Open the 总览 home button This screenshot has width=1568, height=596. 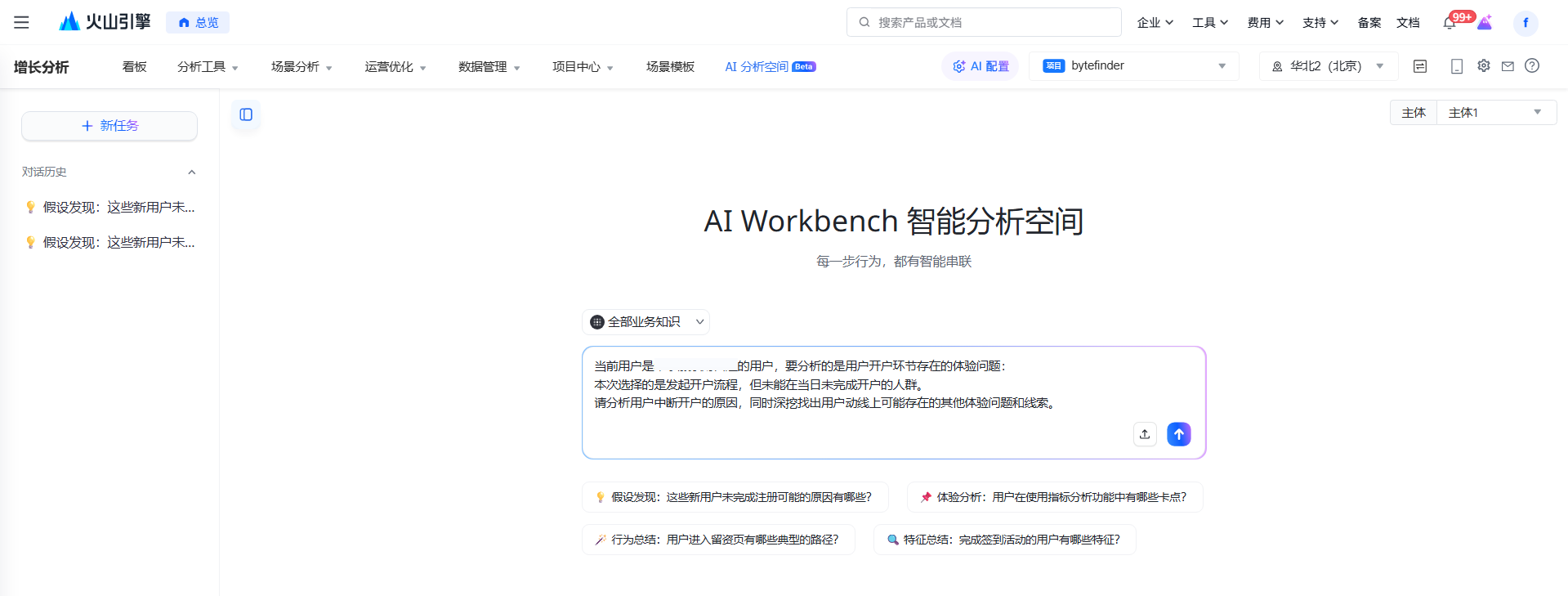click(x=198, y=23)
